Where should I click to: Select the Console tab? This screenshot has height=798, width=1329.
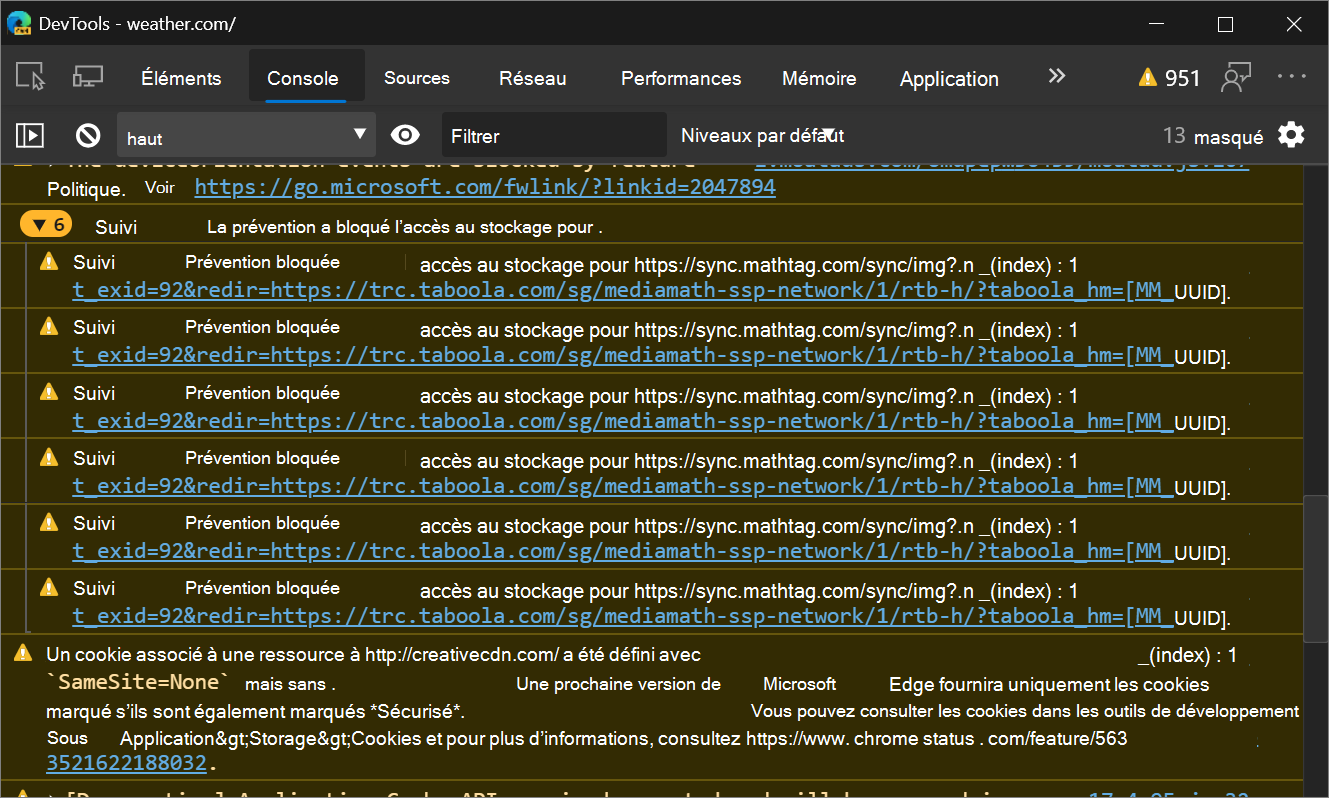coord(303,78)
